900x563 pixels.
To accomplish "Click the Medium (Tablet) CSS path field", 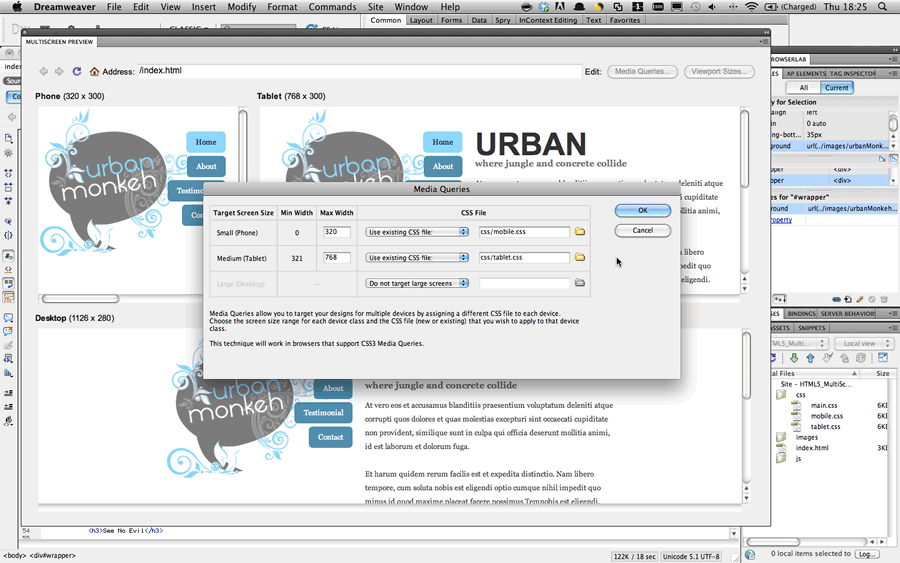I will [524, 258].
